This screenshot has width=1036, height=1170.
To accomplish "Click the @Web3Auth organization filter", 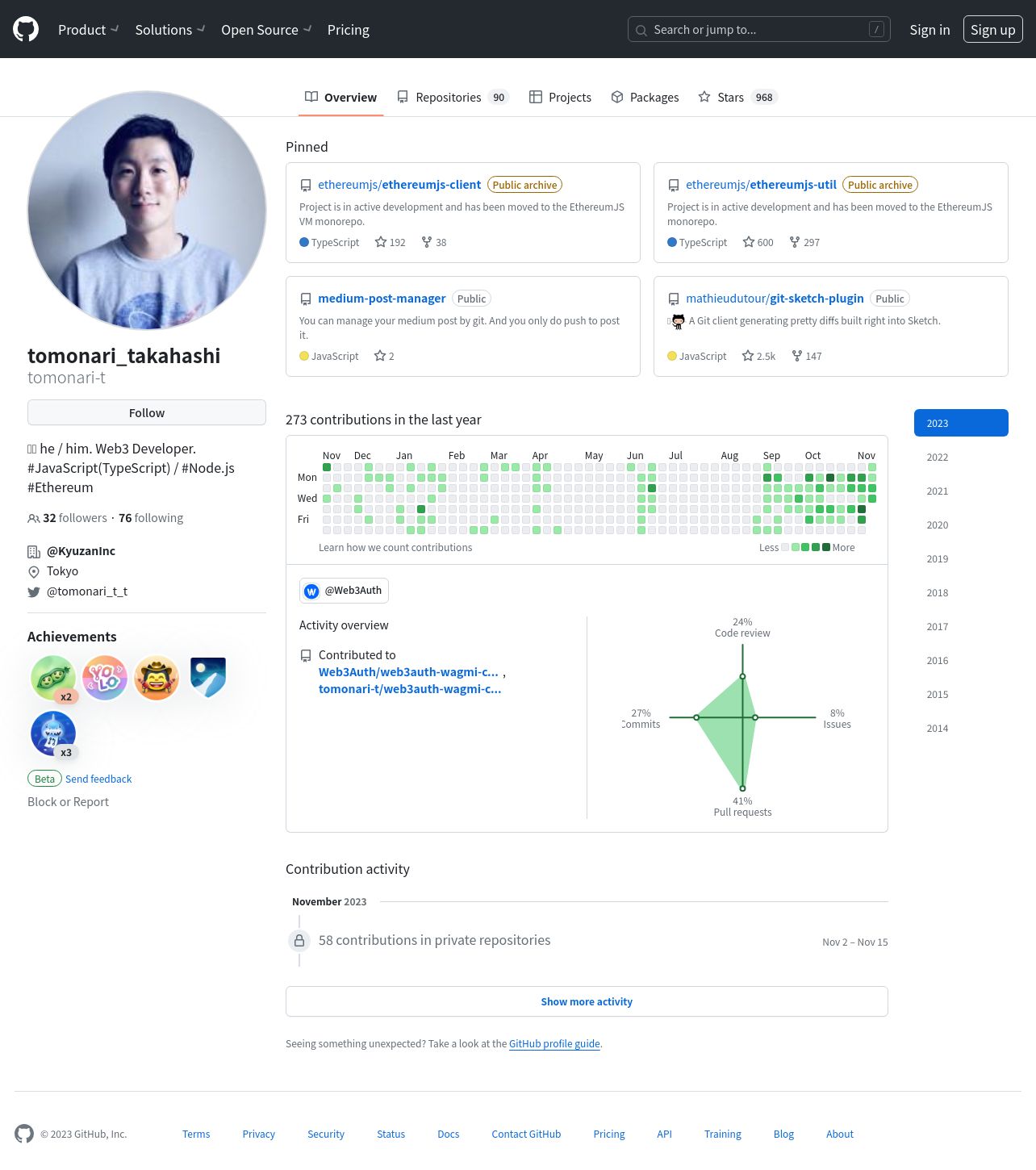I will (344, 591).
